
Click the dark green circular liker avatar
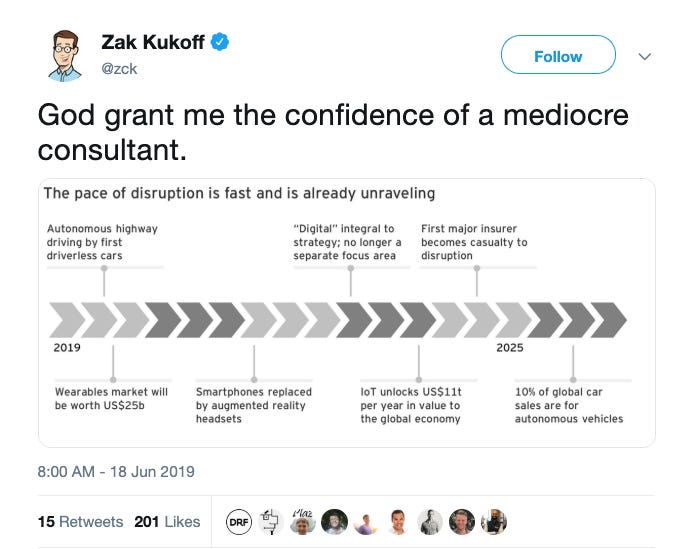coord(334,522)
